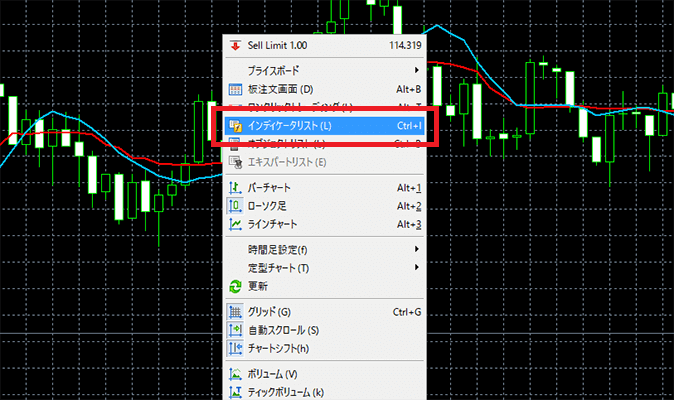The width and height of the screenshot is (674, 400).
Task: Toggle チャートシフト(h) chart shift
Action: pos(325,348)
